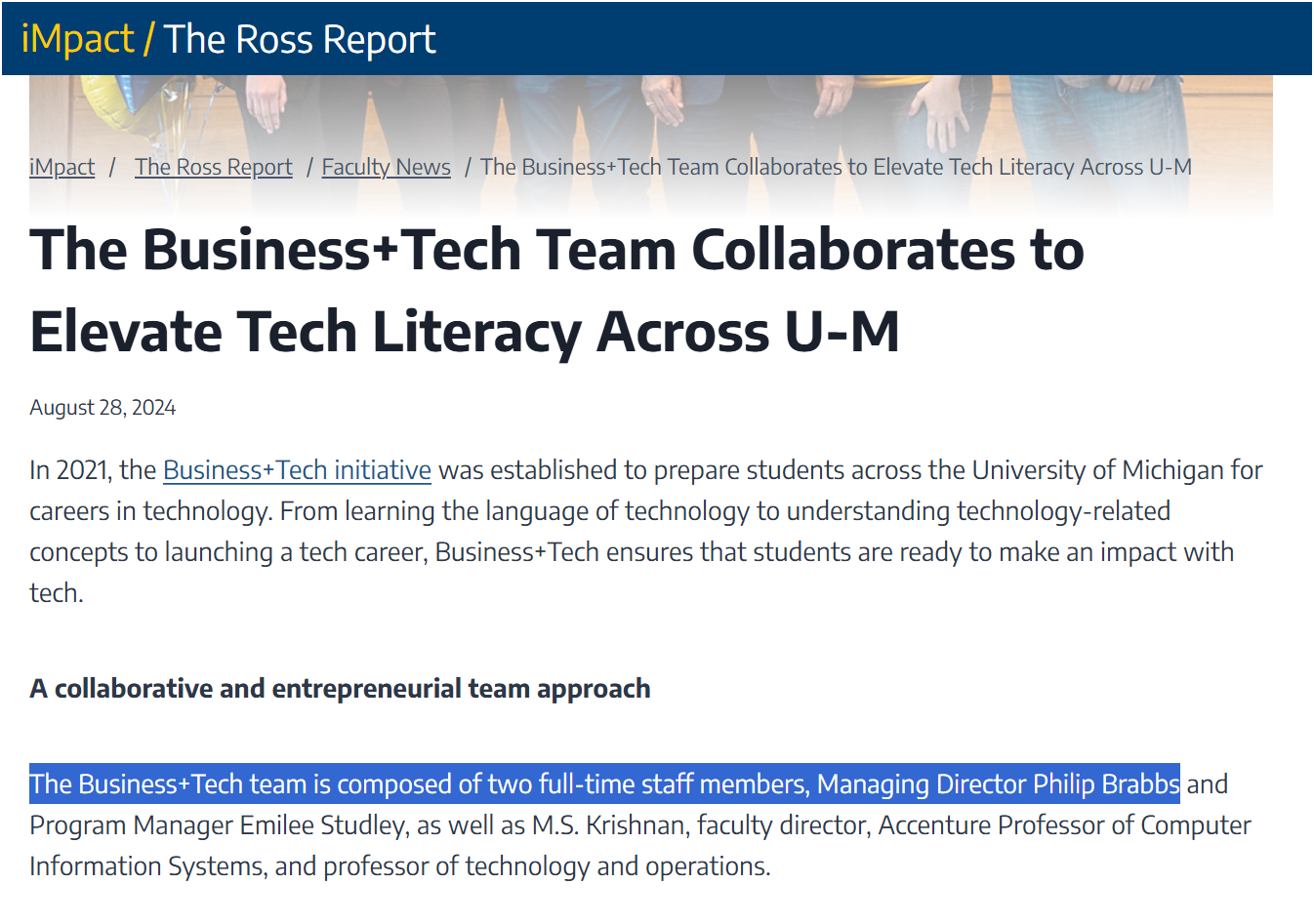
Task: Follow the Business+Tech initiative hyperlink
Action: 297,470
